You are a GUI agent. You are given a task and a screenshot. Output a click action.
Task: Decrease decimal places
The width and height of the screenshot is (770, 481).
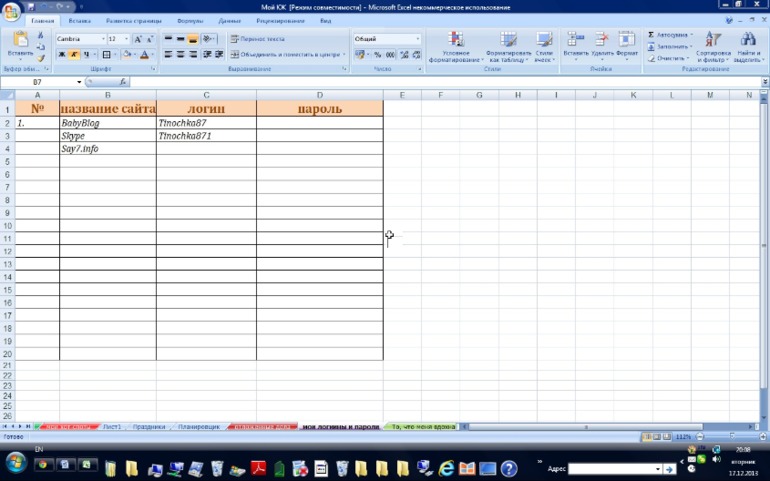[x=416, y=55]
